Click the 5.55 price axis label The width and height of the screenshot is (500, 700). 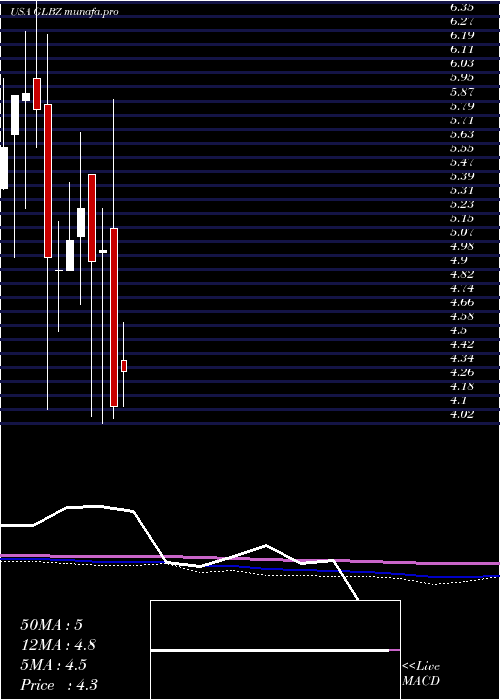point(462,148)
